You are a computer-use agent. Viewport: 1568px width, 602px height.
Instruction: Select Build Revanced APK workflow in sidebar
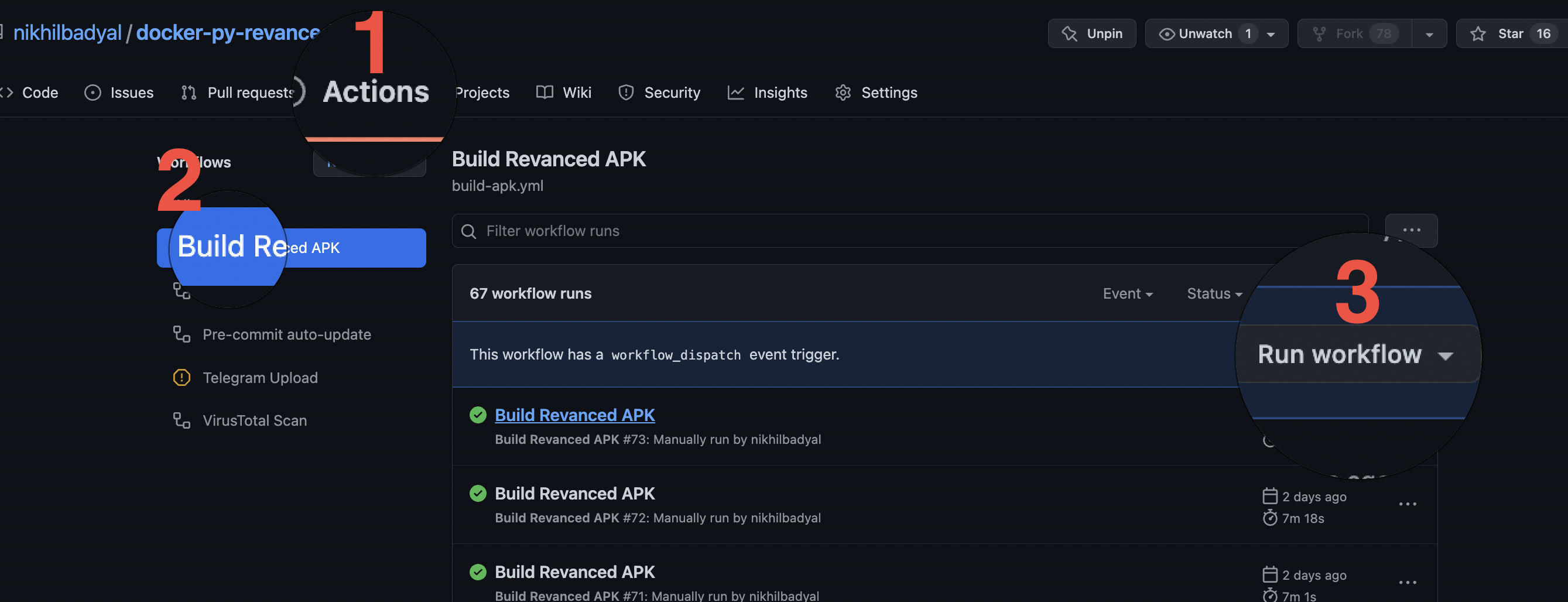(x=291, y=248)
